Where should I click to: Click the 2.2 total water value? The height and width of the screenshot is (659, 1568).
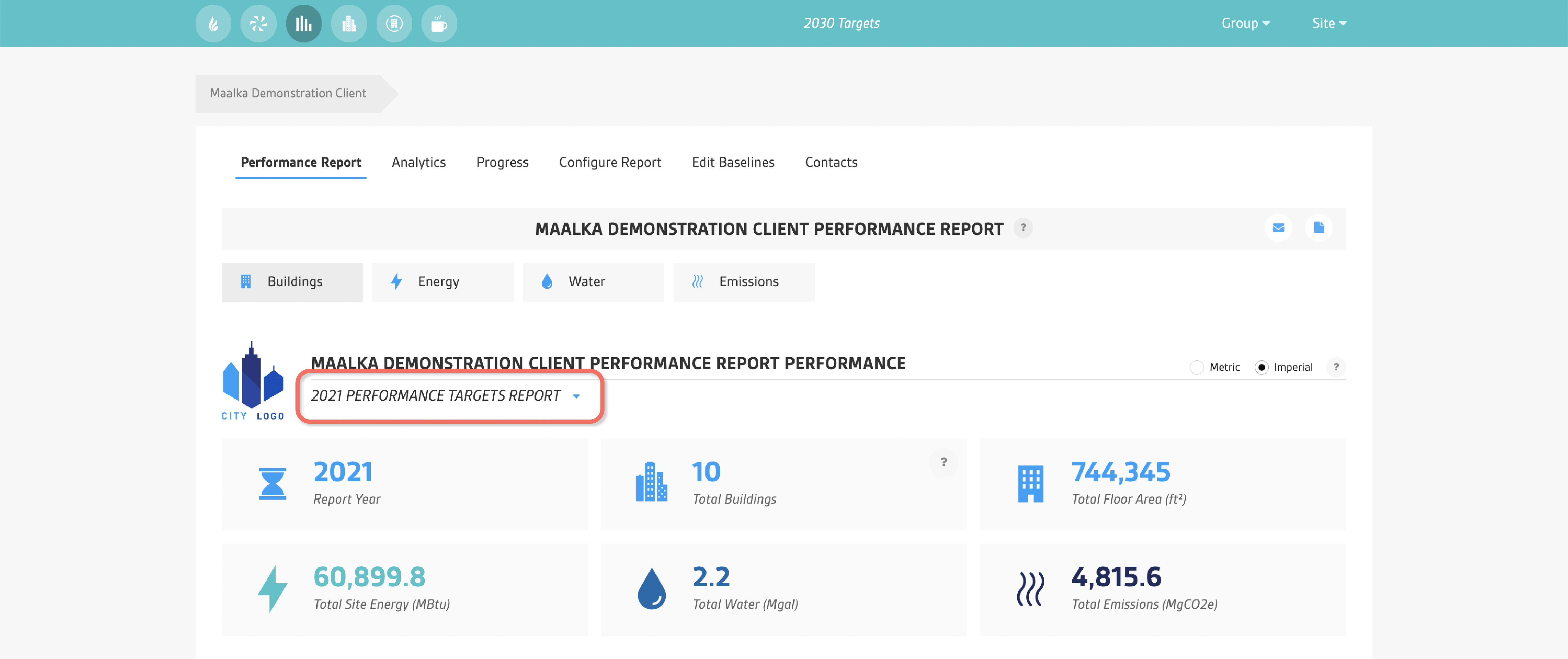tap(711, 577)
